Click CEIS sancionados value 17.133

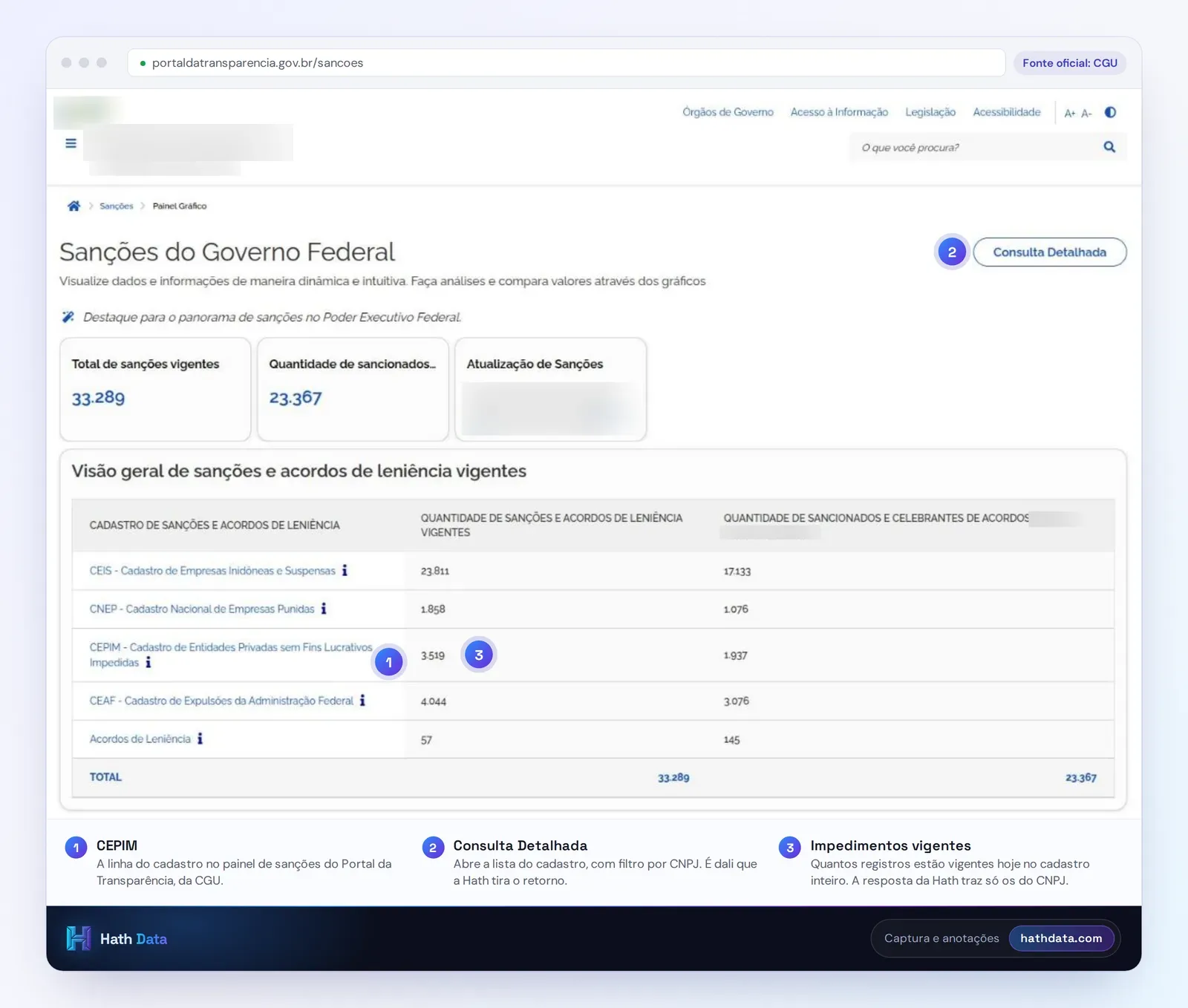pos(737,571)
